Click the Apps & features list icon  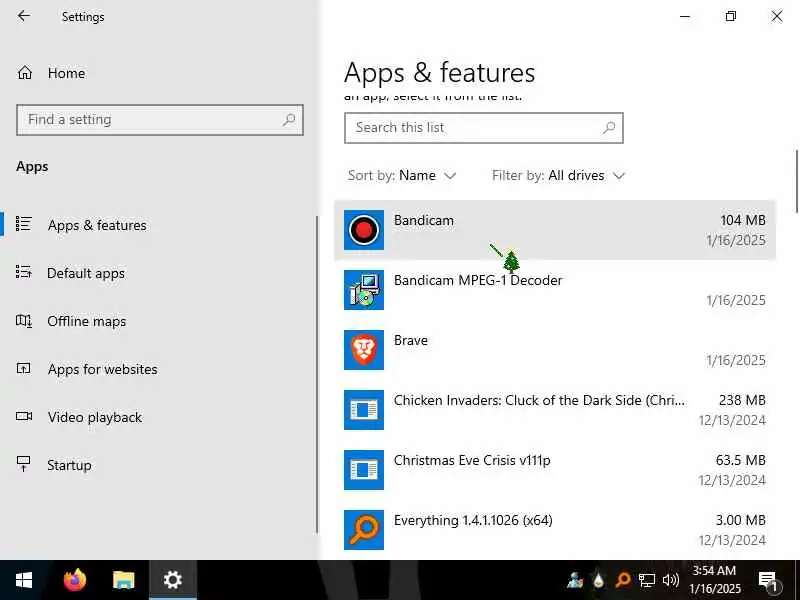pos(23,224)
